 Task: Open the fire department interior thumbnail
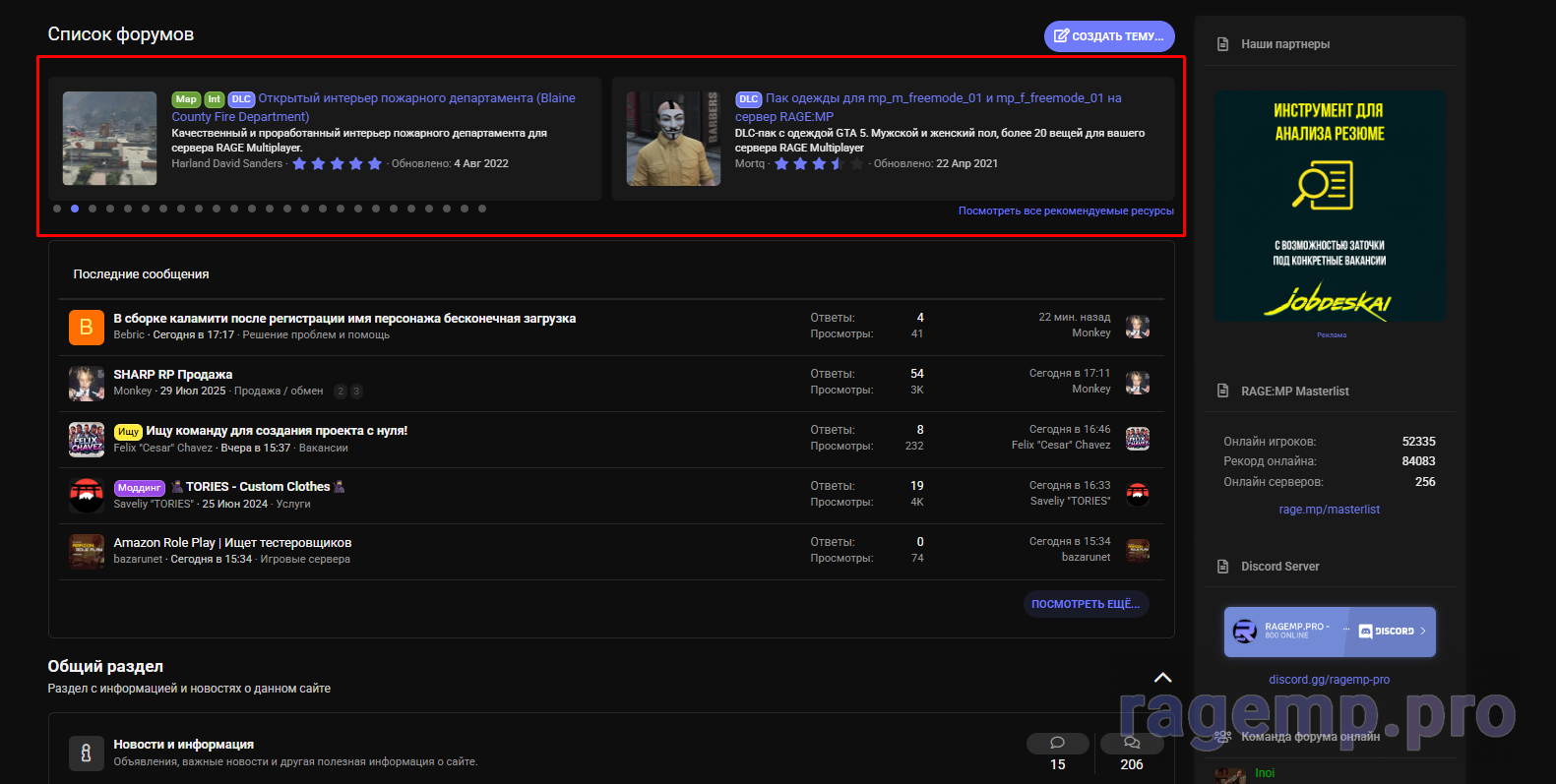click(x=109, y=139)
